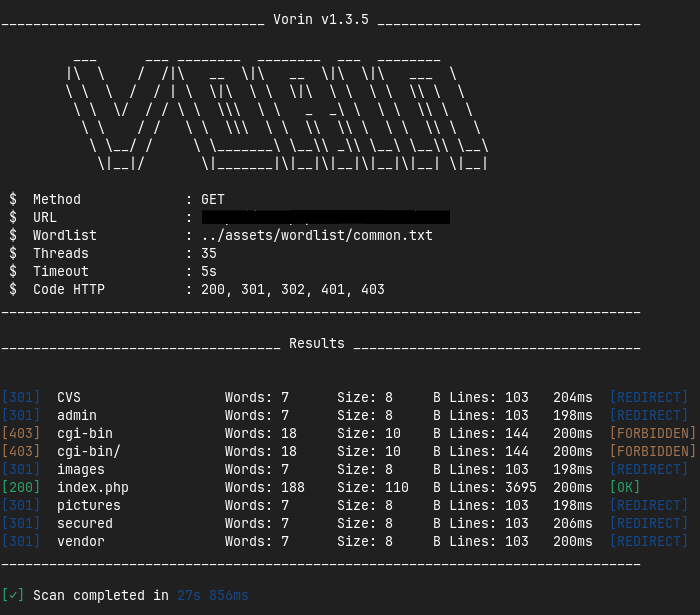Click the 'GET' method value
700x615 pixels.
tap(212, 199)
